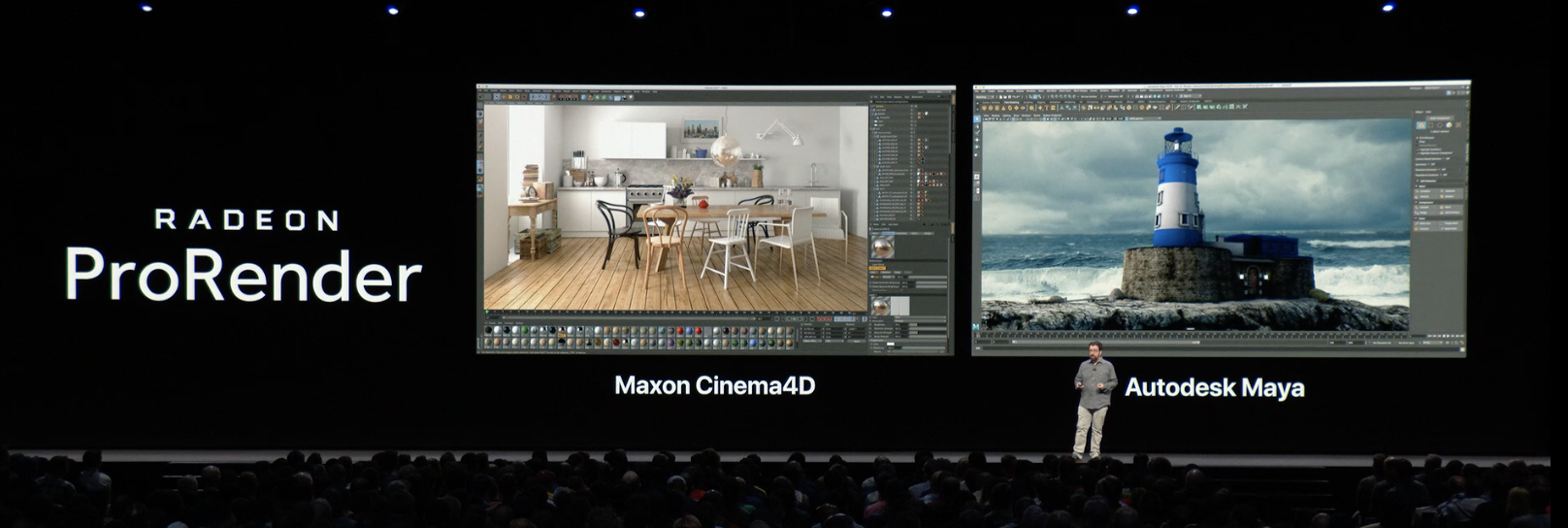Click Object selection icon in Modeling Toolkit
This screenshot has width=1568, height=528.
[1421, 125]
